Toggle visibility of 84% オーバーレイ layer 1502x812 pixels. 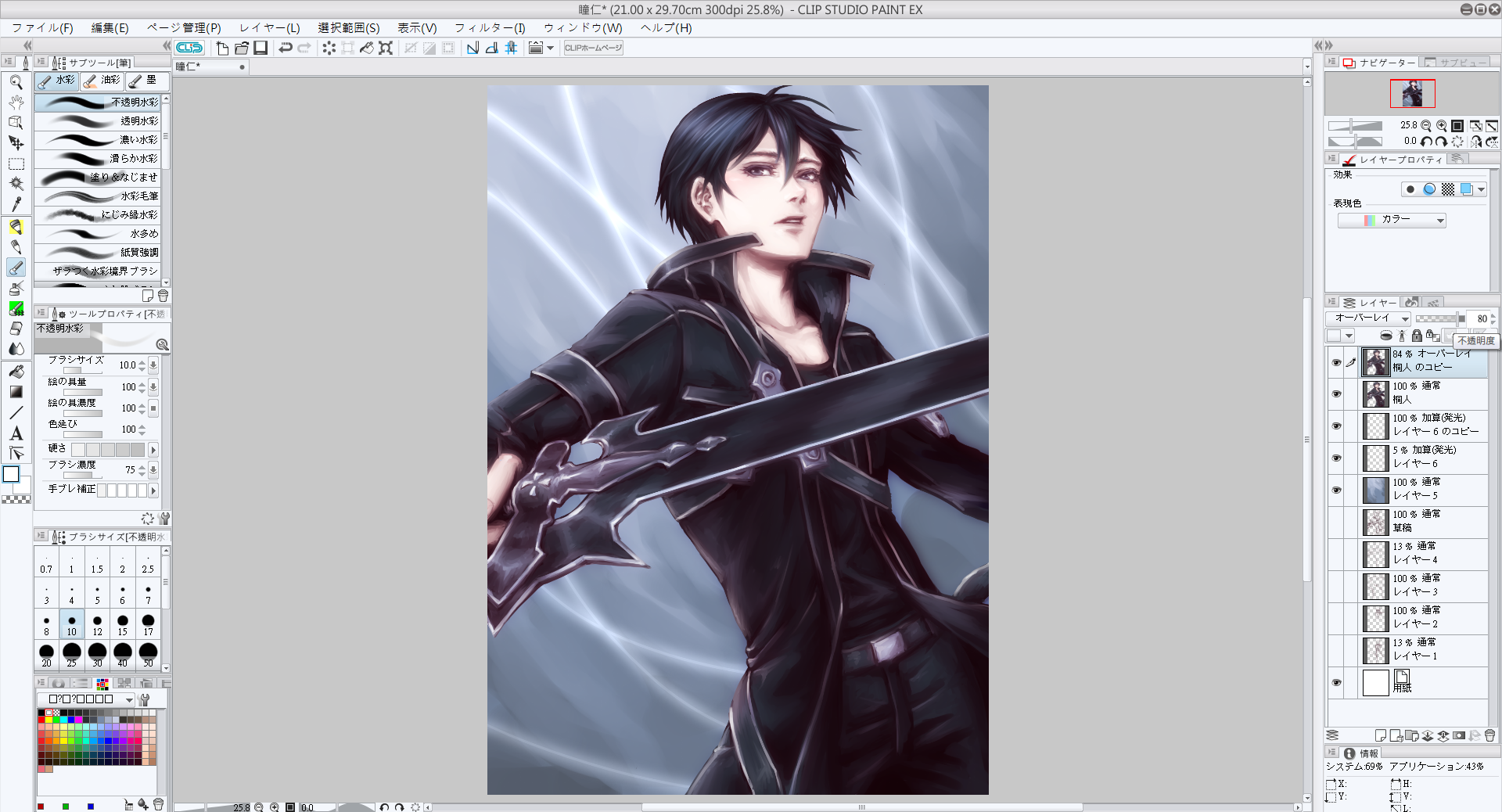coord(1336,362)
